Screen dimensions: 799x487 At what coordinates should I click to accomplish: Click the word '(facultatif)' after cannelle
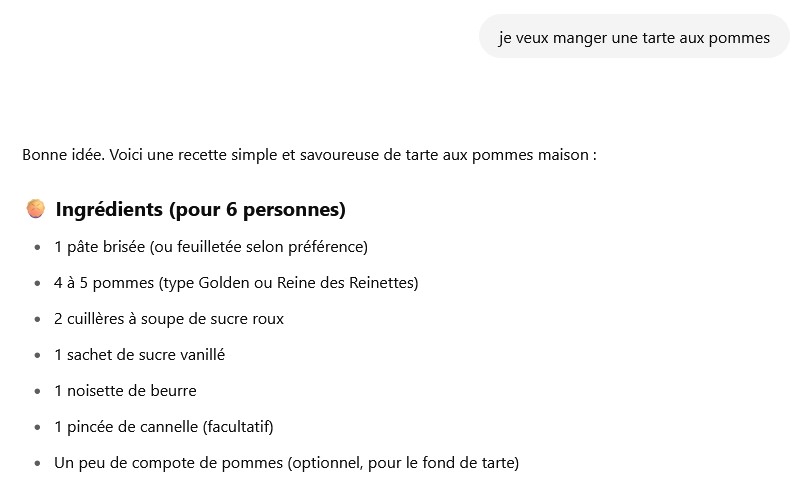(x=238, y=427)
